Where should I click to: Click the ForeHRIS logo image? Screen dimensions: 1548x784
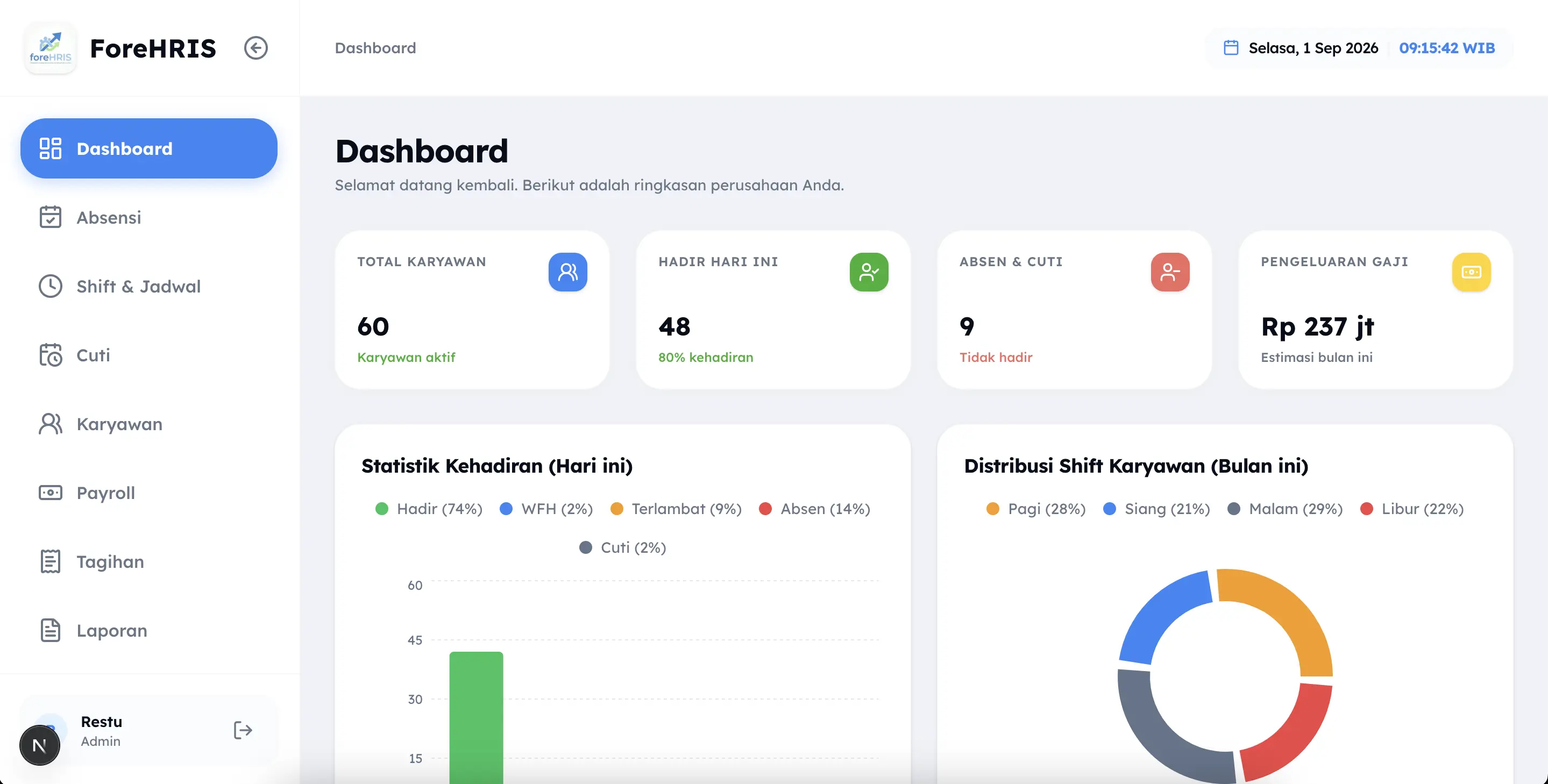tap(51, 48)
